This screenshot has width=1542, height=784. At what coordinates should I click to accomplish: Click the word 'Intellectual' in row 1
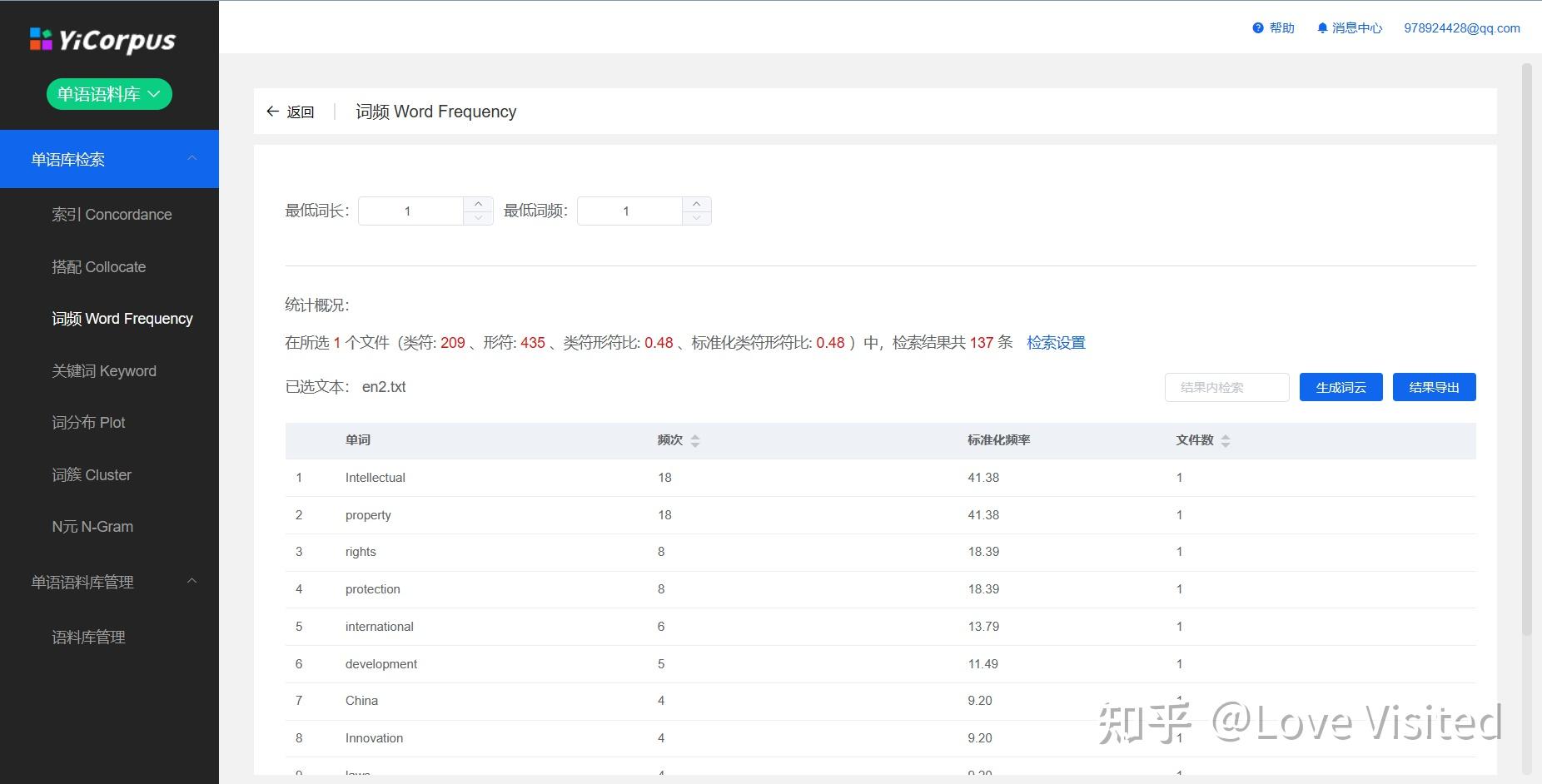tap(376, 478)
